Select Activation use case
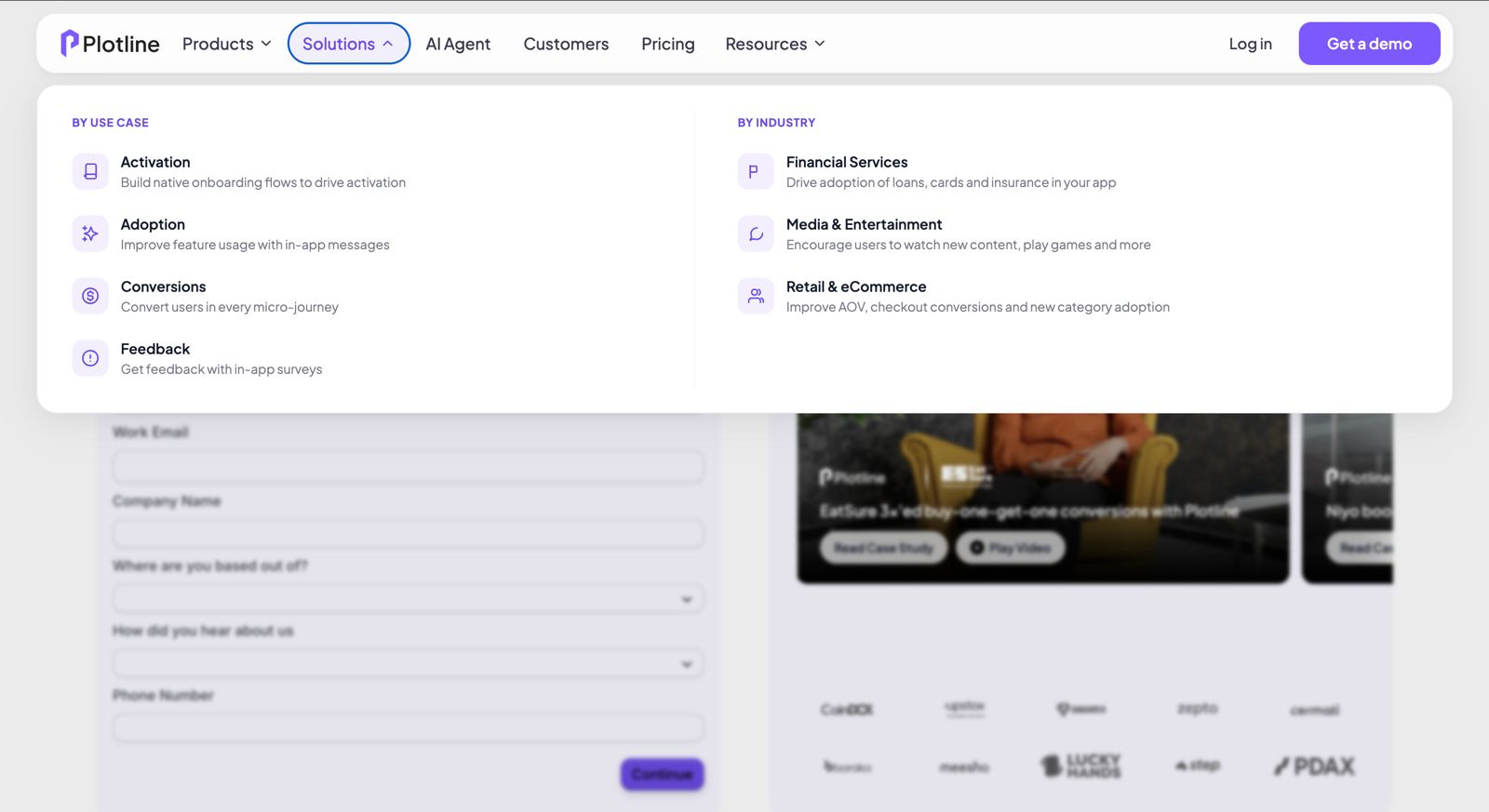The image size is (1489, 812). pyautogui.click(x=155, y=162)
